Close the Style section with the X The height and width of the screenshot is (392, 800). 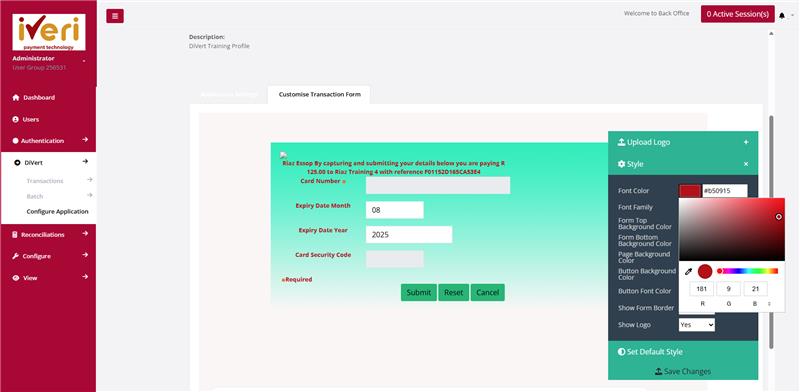(746, 164)
